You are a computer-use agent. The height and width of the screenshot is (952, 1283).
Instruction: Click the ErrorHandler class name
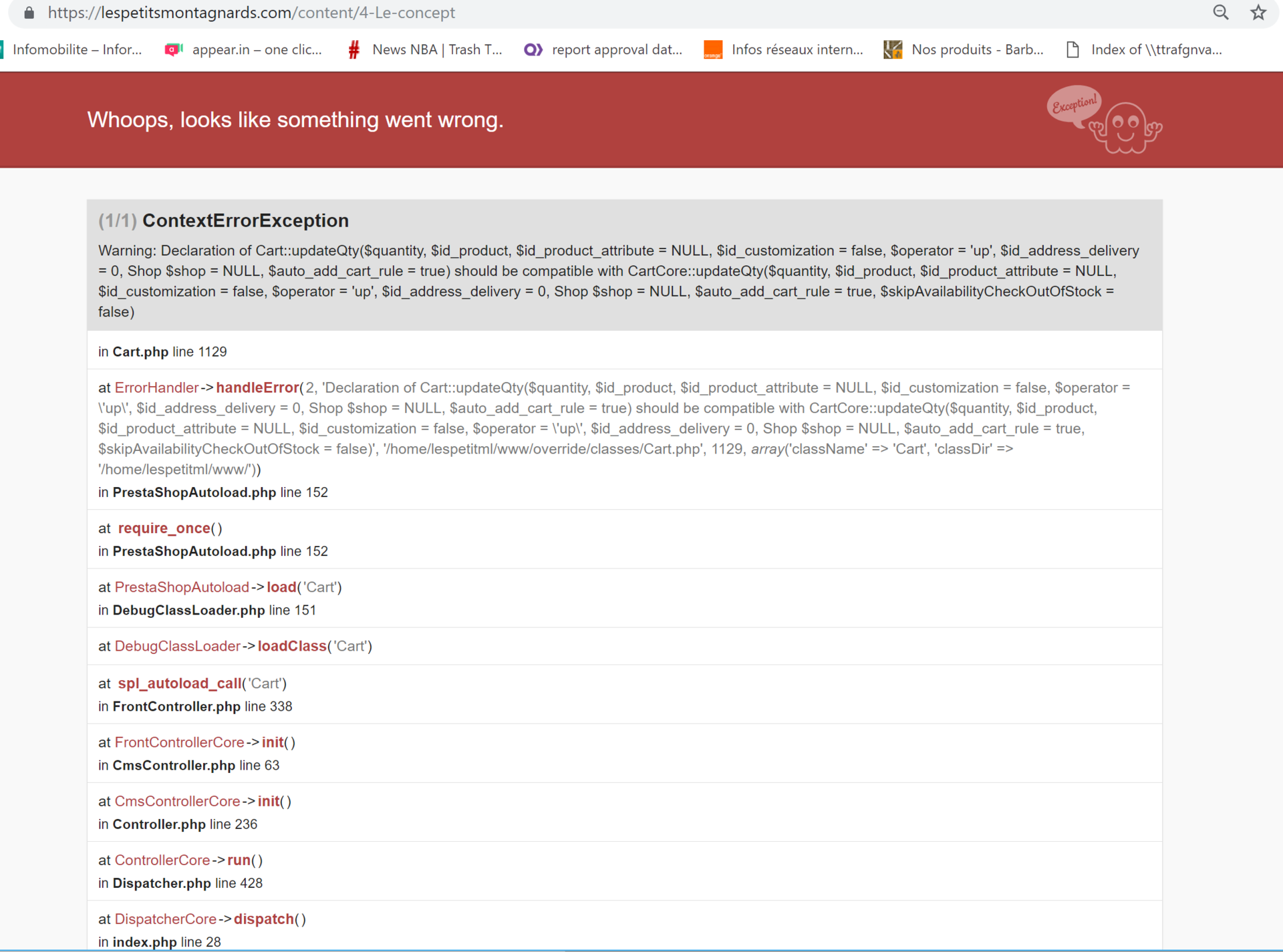156,388
